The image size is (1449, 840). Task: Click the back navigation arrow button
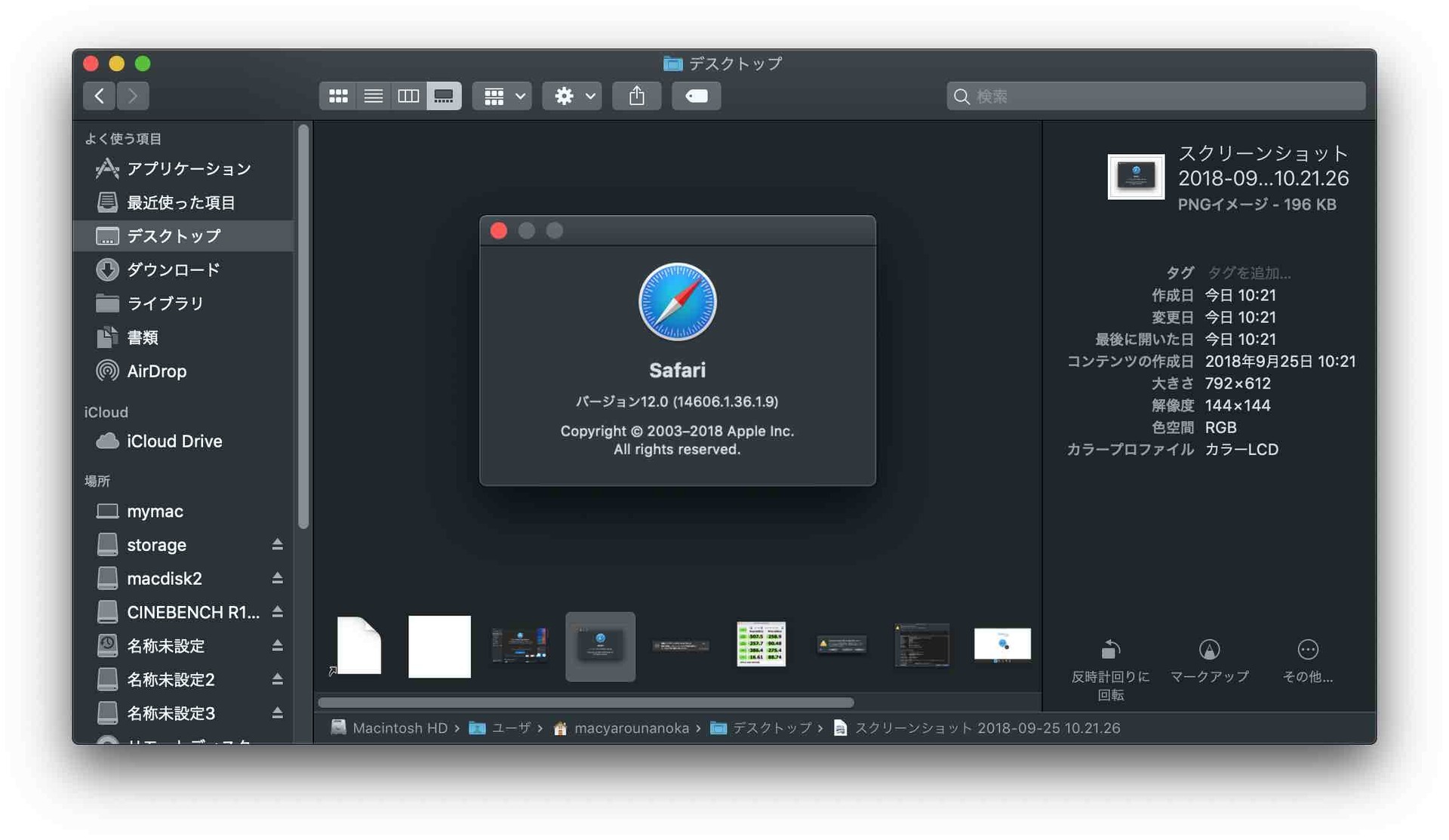click(x=98, y=95)
